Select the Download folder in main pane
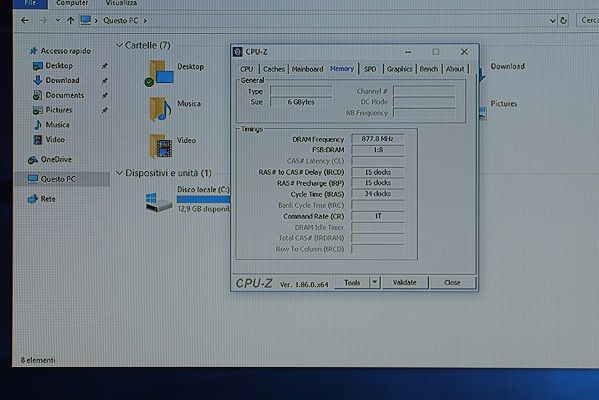Screen dimensions: 599x400 coord(507,66)
